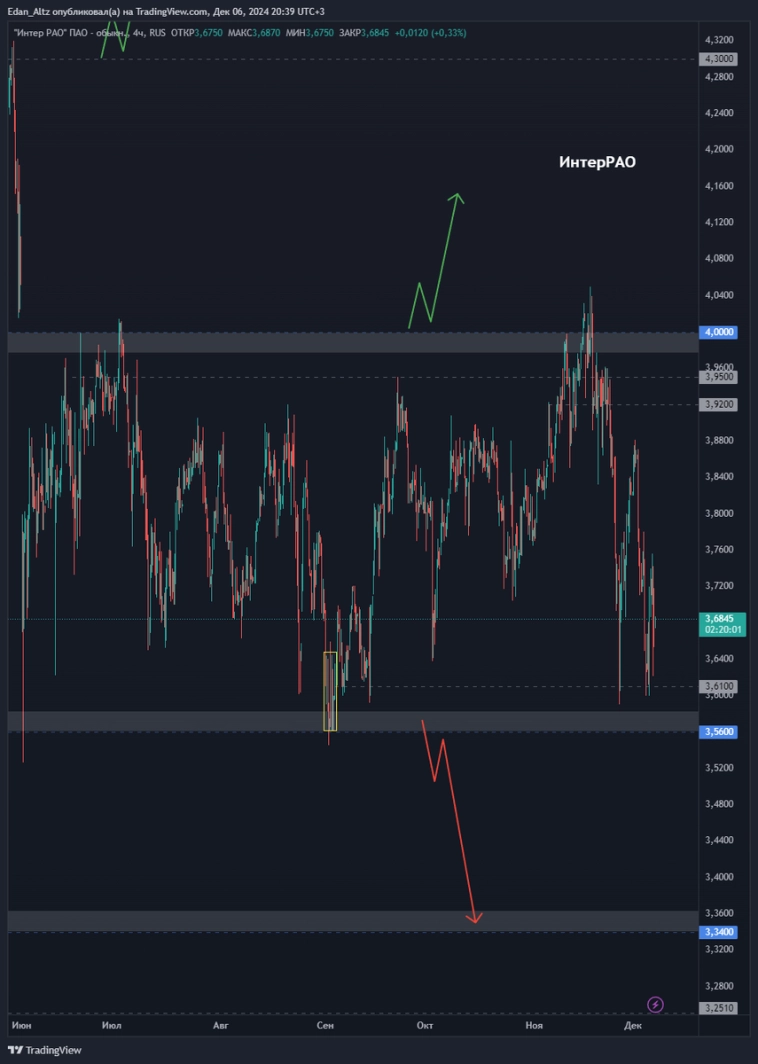Viewport: 758px width, 1064px height.
Task: Click the 4,3200 tick on price axis
Action: point(719,40)
